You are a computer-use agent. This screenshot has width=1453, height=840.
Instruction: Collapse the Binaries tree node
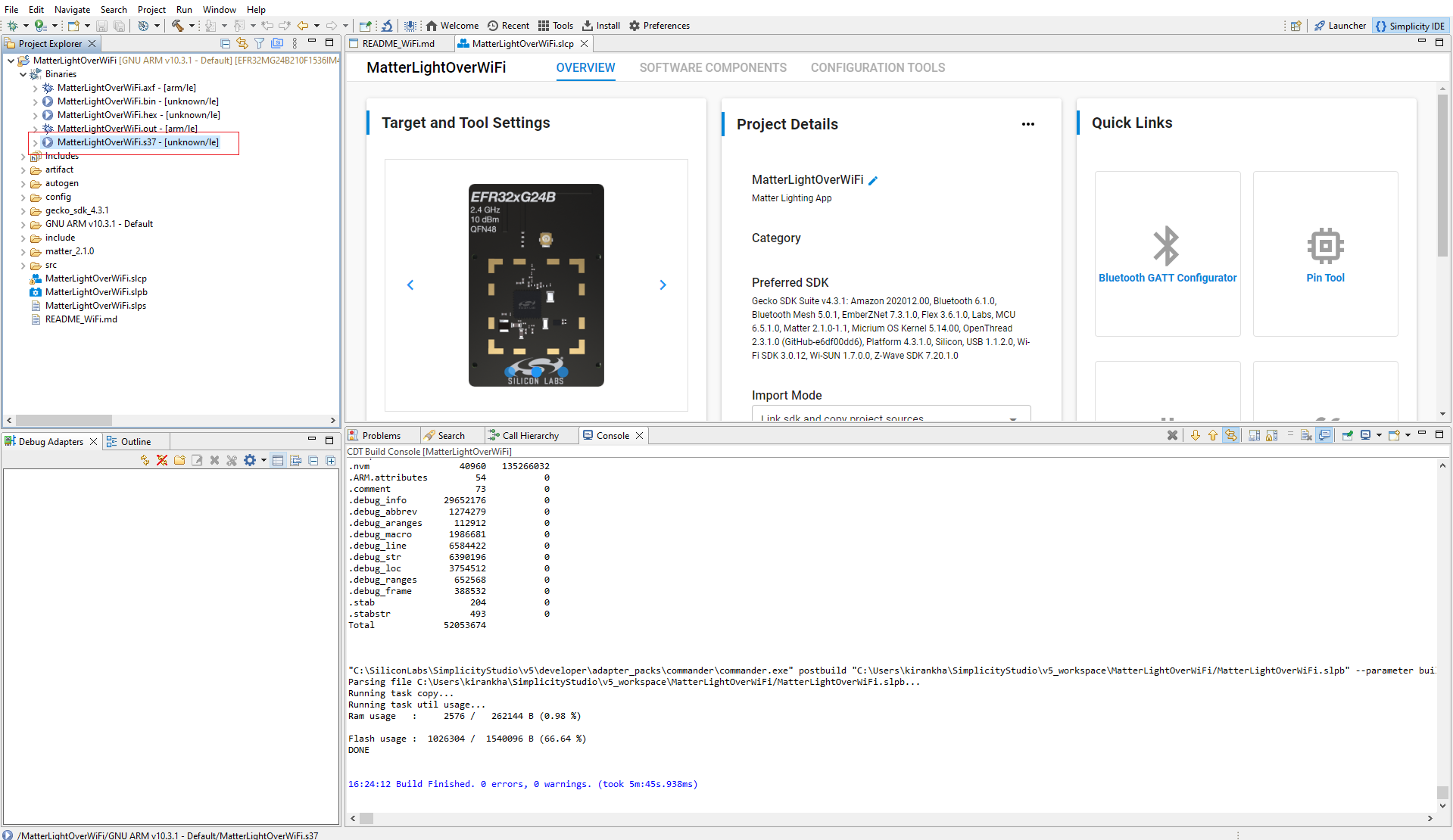23,75
